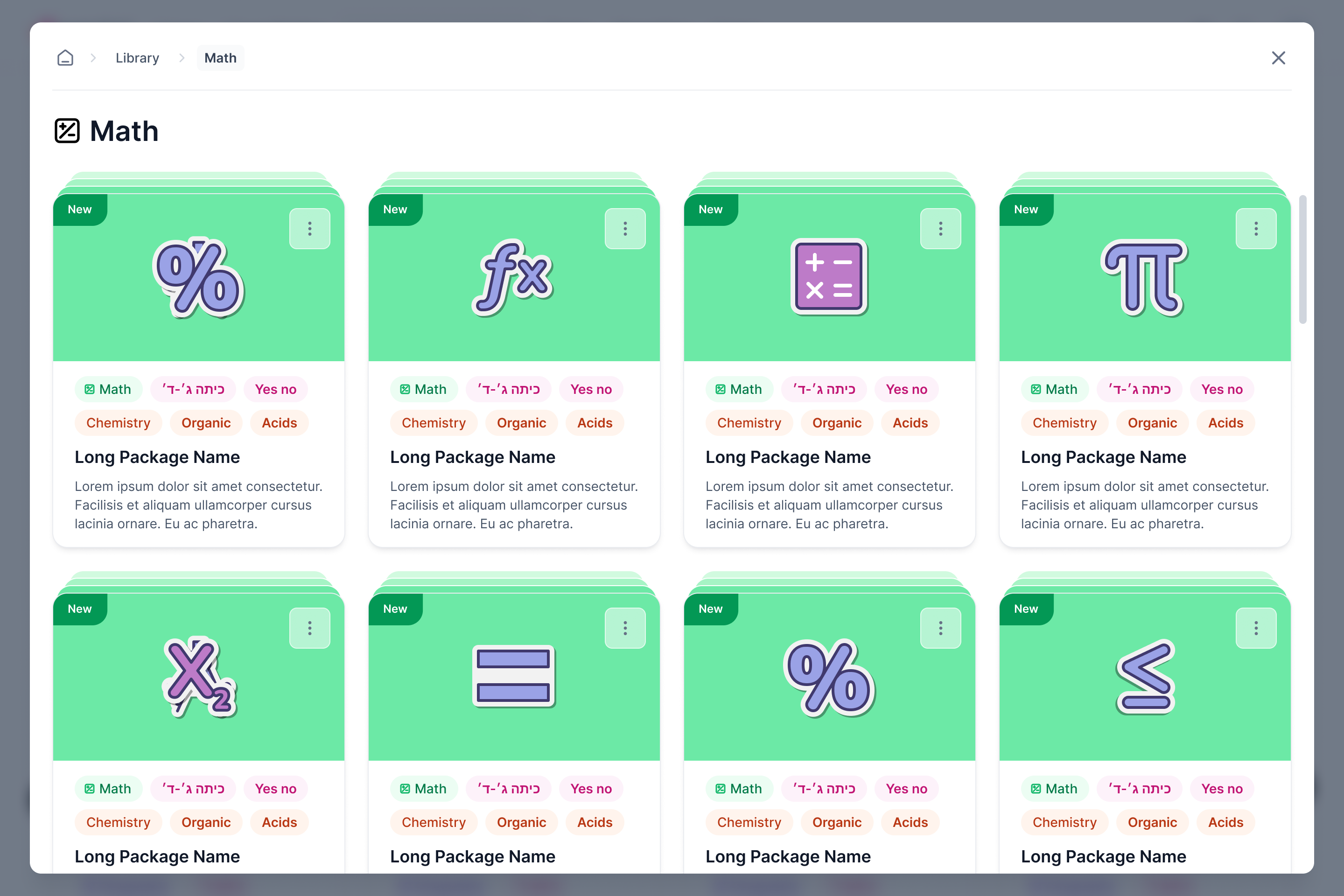Open Long Package Name title on calculator card

pyautogui.click(x=788, y=457)
